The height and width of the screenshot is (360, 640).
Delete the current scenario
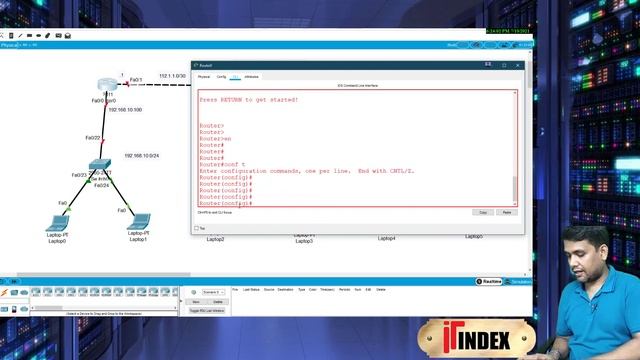tap(218, 302)
